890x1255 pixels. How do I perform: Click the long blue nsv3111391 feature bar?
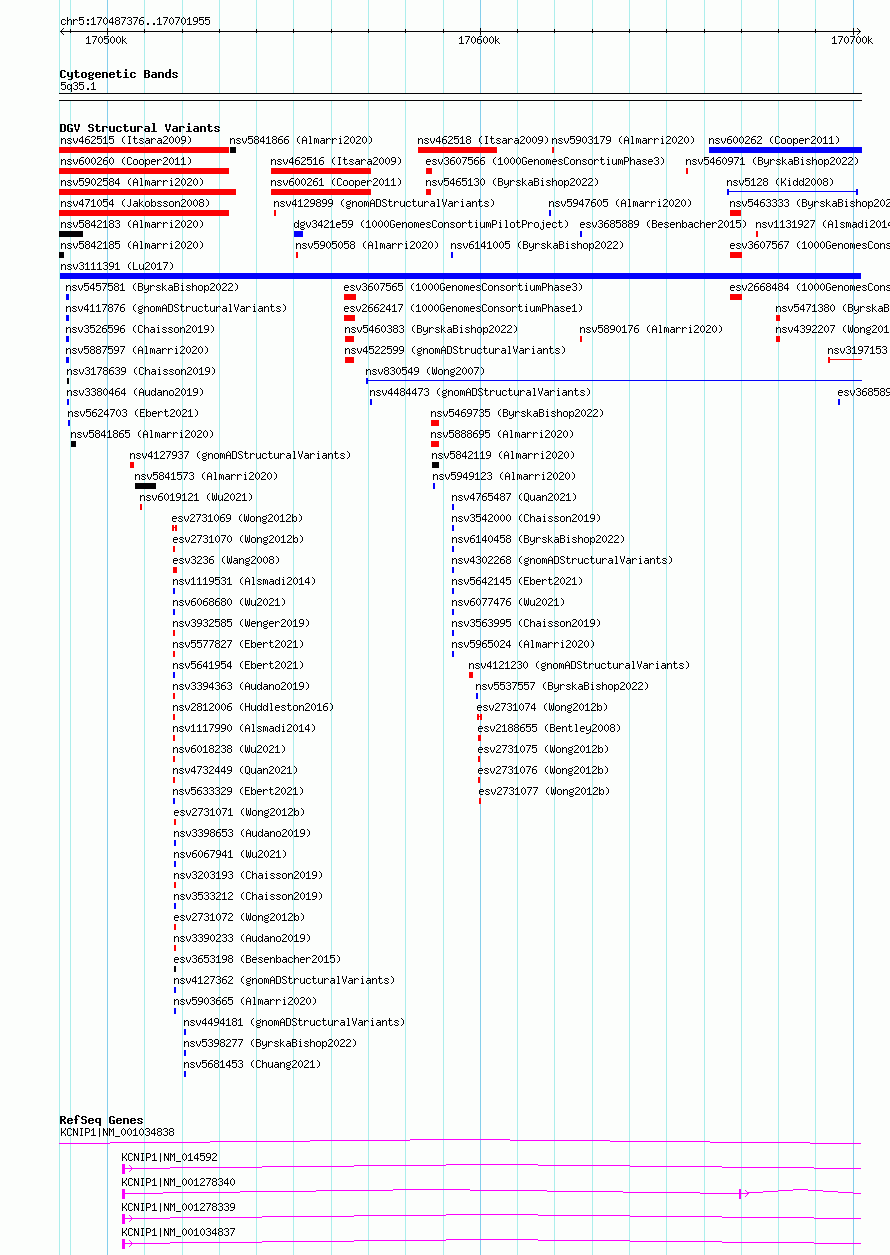[460, 276]
